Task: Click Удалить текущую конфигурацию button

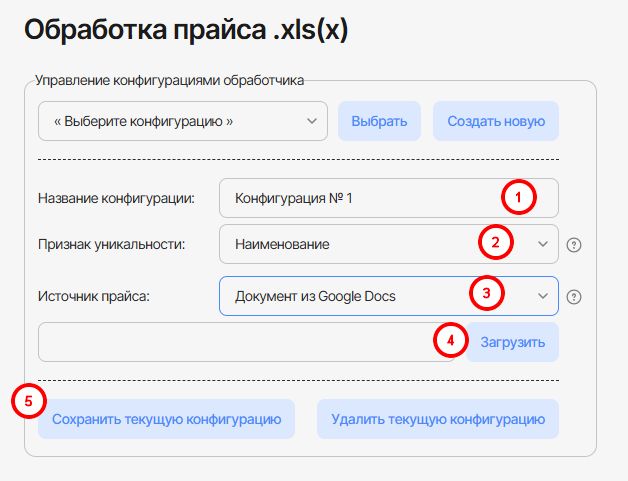Action: tap(438, 419)
